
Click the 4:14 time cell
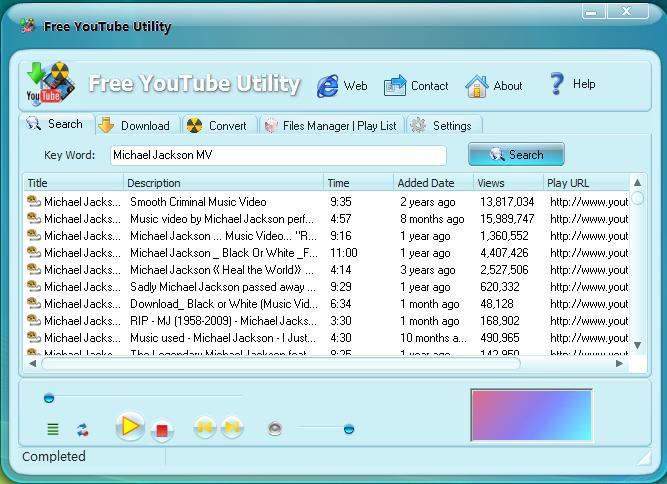(x=341, y=270)
